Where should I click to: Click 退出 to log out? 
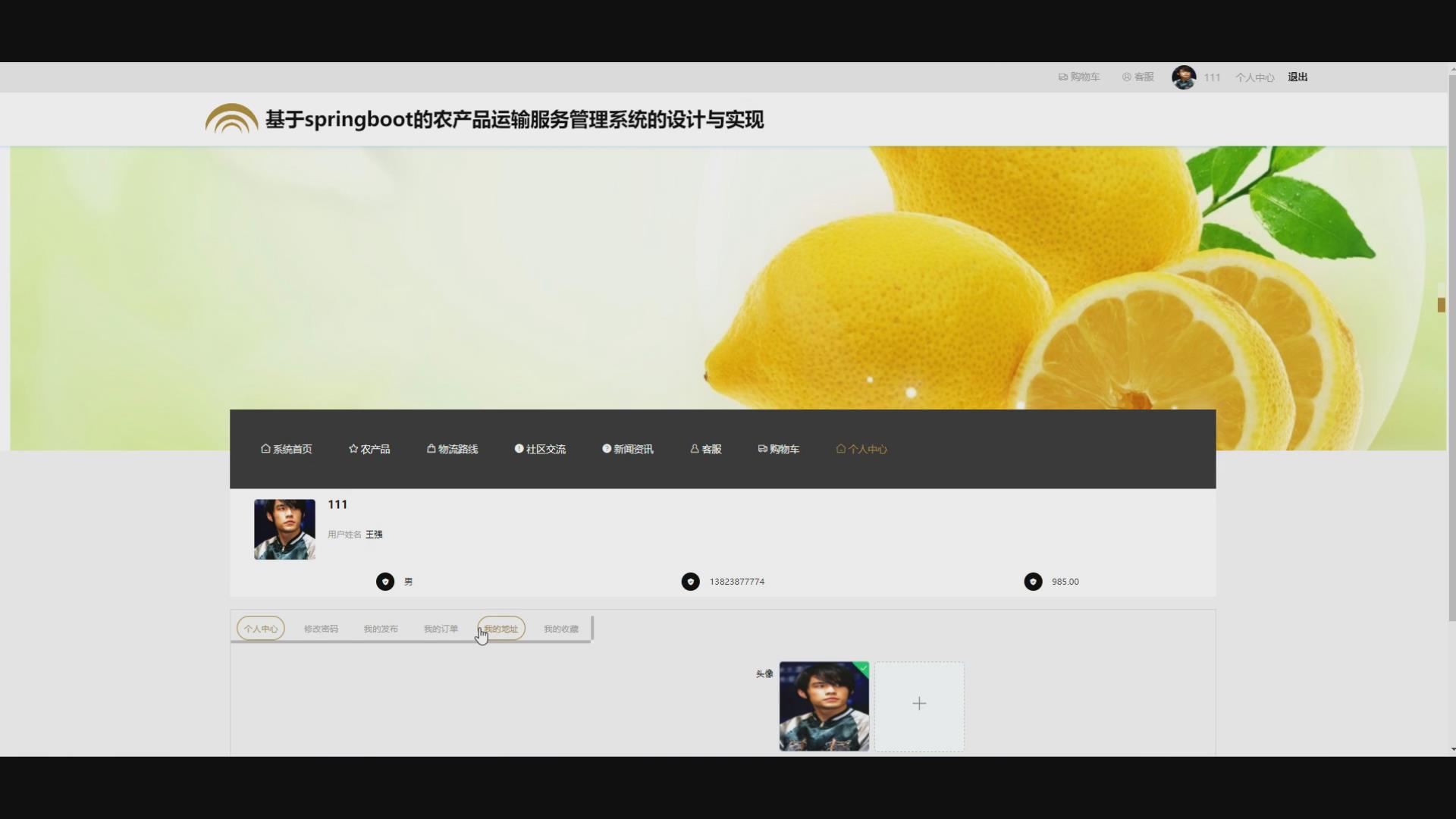click(1297, 77)
